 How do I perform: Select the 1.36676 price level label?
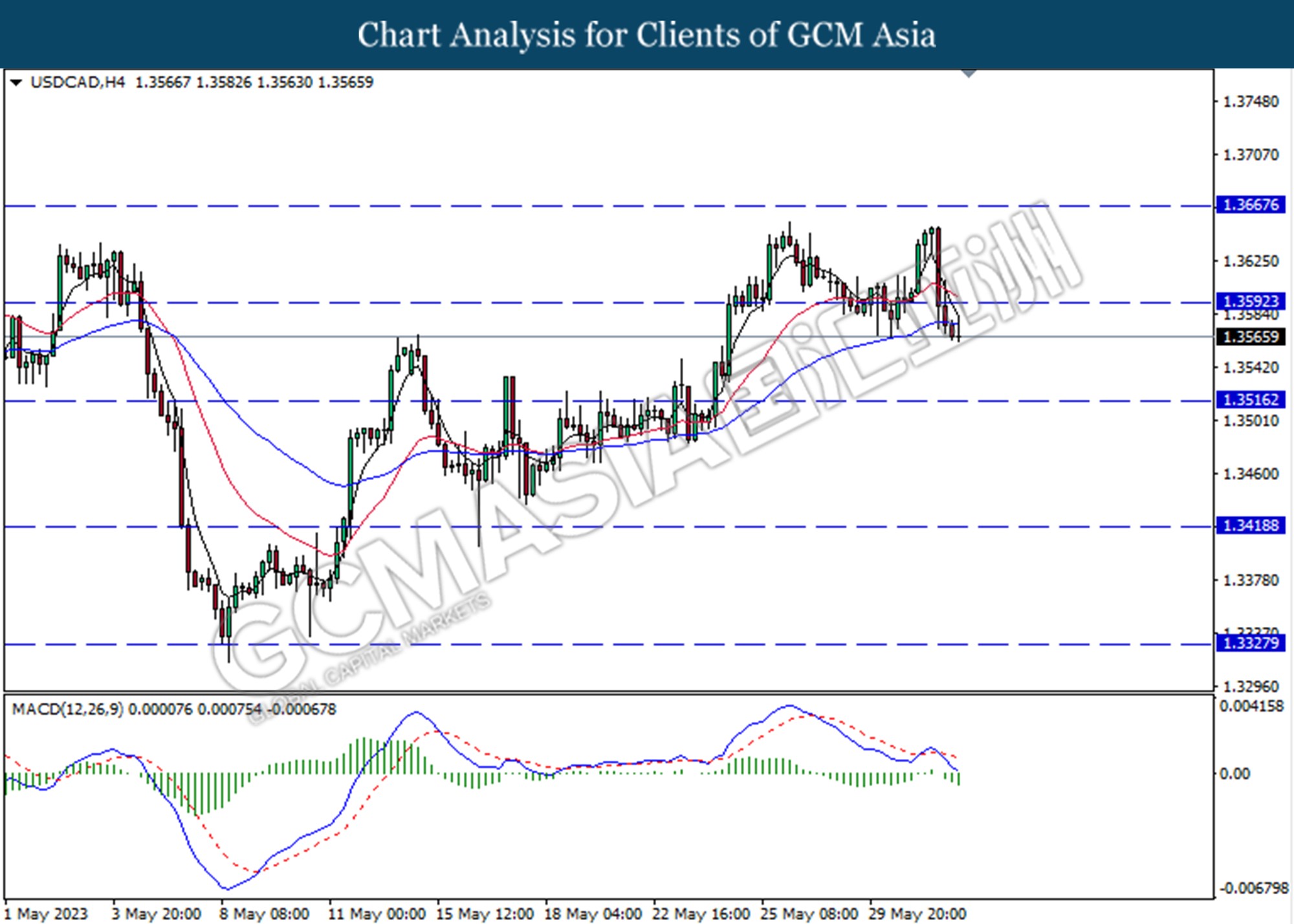(1251, 205)
